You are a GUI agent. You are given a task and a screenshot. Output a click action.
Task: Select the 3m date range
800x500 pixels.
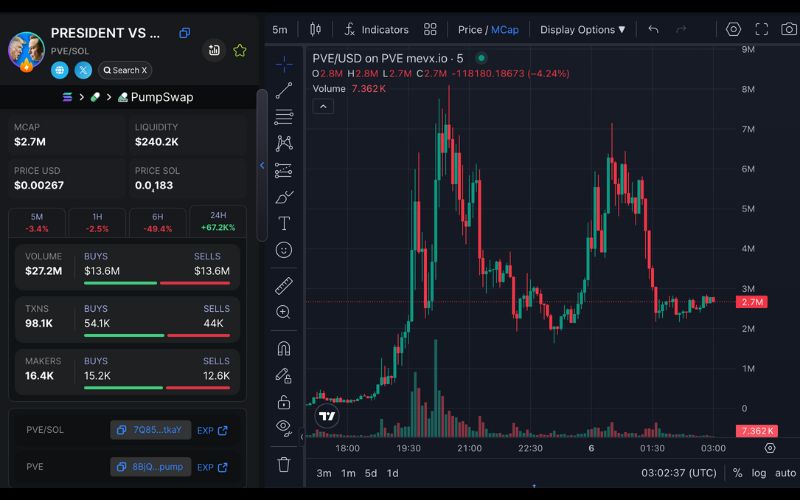click(x=323, y=473)
